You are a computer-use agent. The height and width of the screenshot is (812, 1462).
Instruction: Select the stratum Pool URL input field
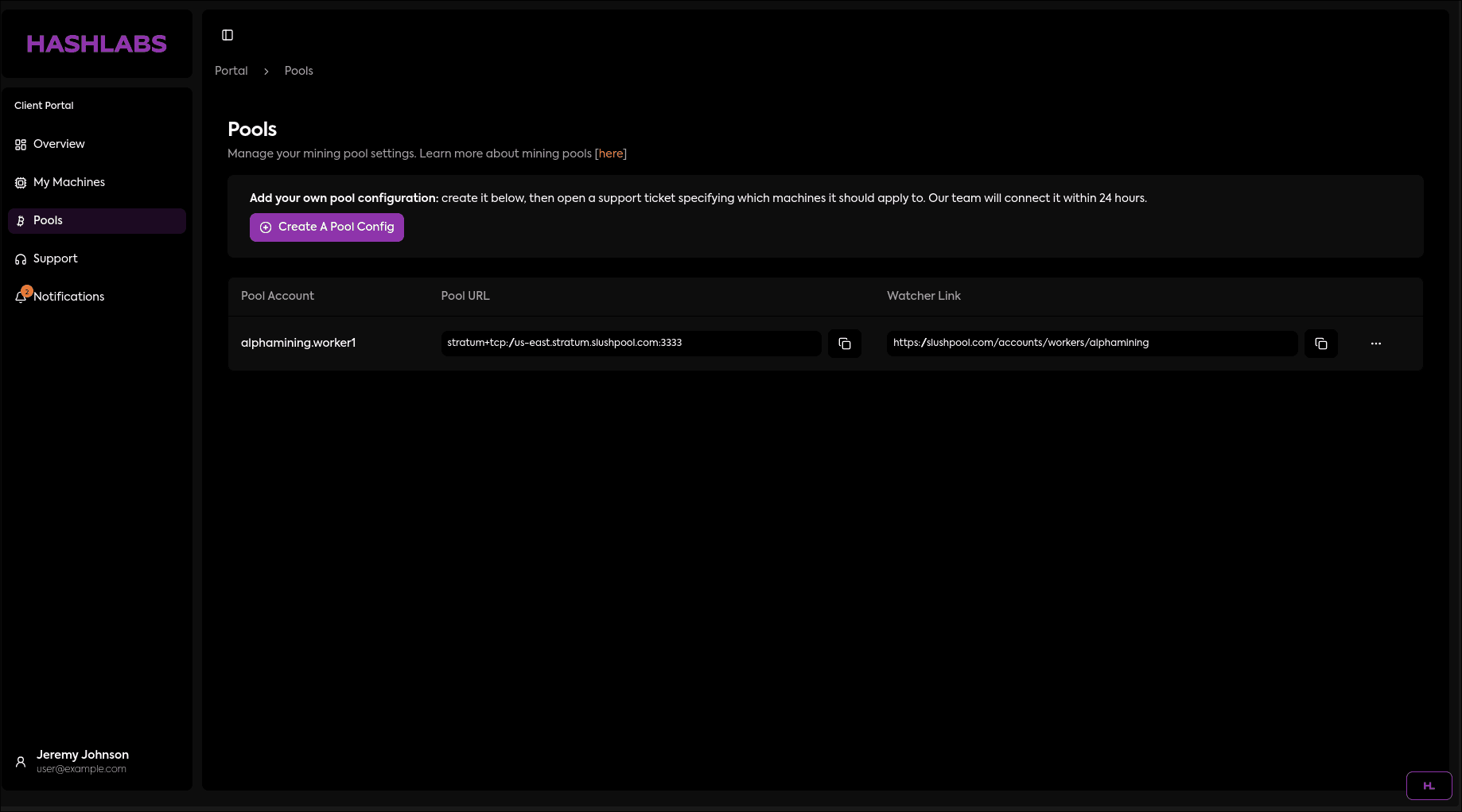coord(630,344)
